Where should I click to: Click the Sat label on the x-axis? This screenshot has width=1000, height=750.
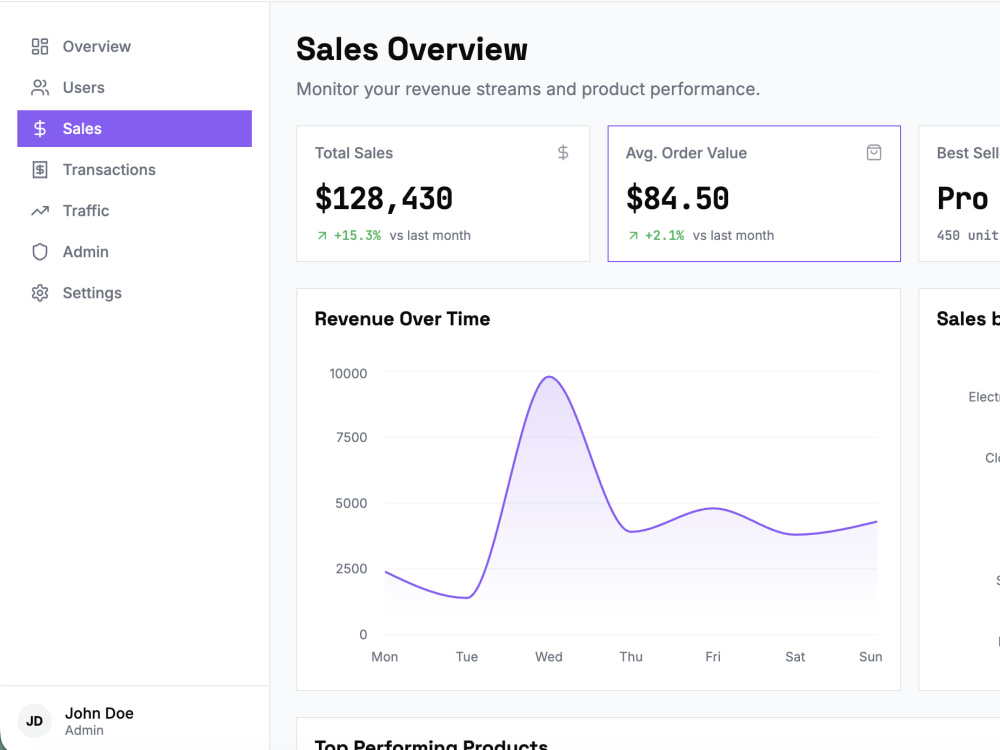click(795, 657)
